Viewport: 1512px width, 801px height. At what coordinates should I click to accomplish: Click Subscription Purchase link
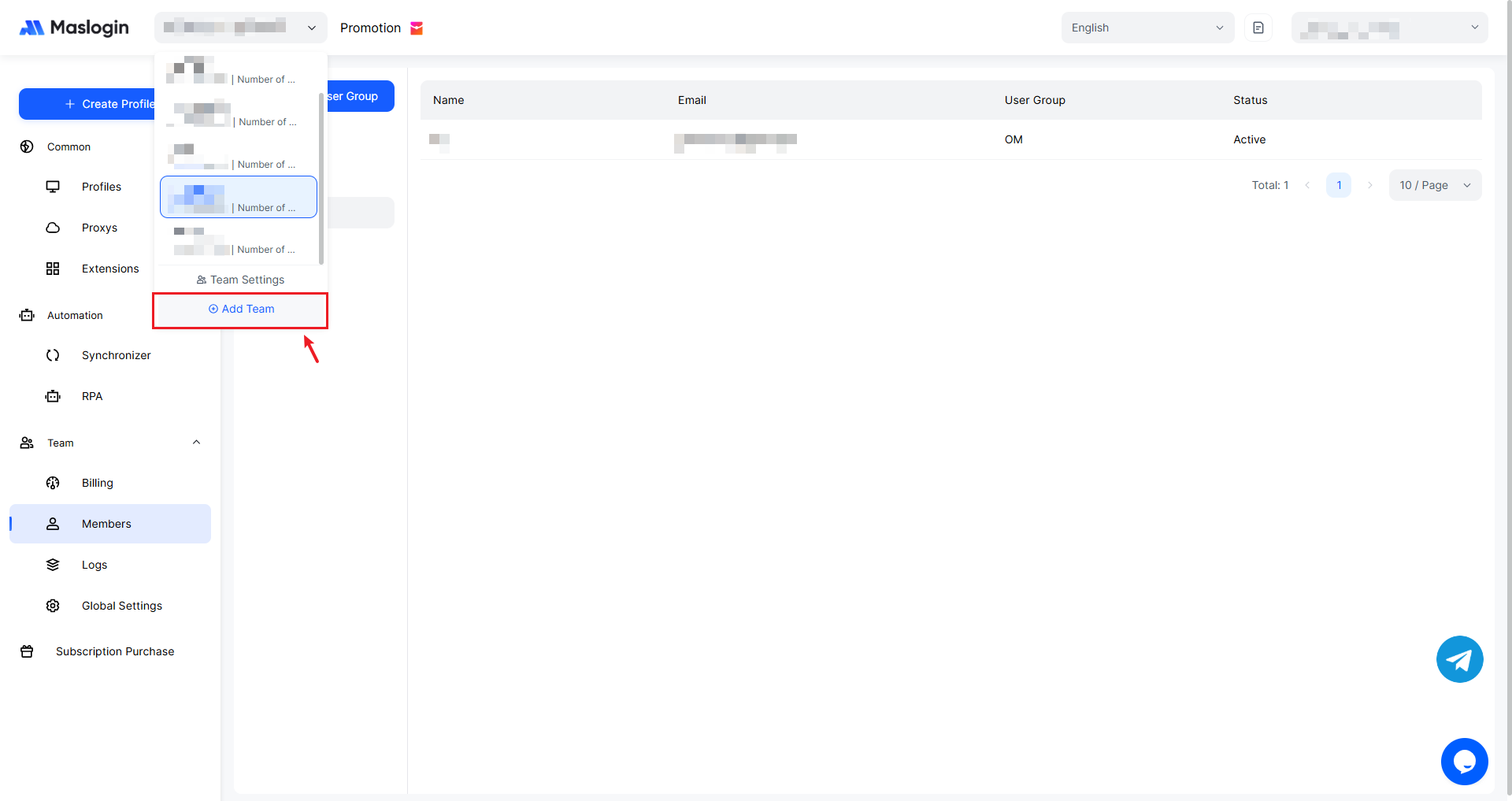(x=115, y=651)
